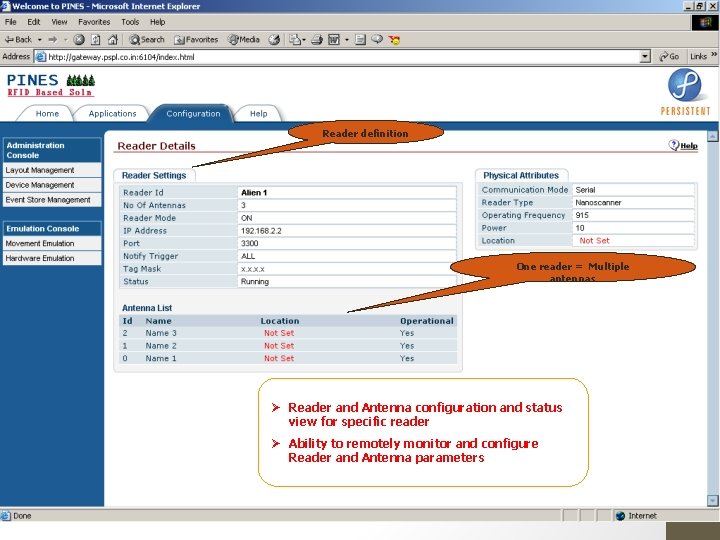Click the Messenger toolbar icon
Viewport: 720px width, 540px height.
pyautogui.click(x=377, y=39)
